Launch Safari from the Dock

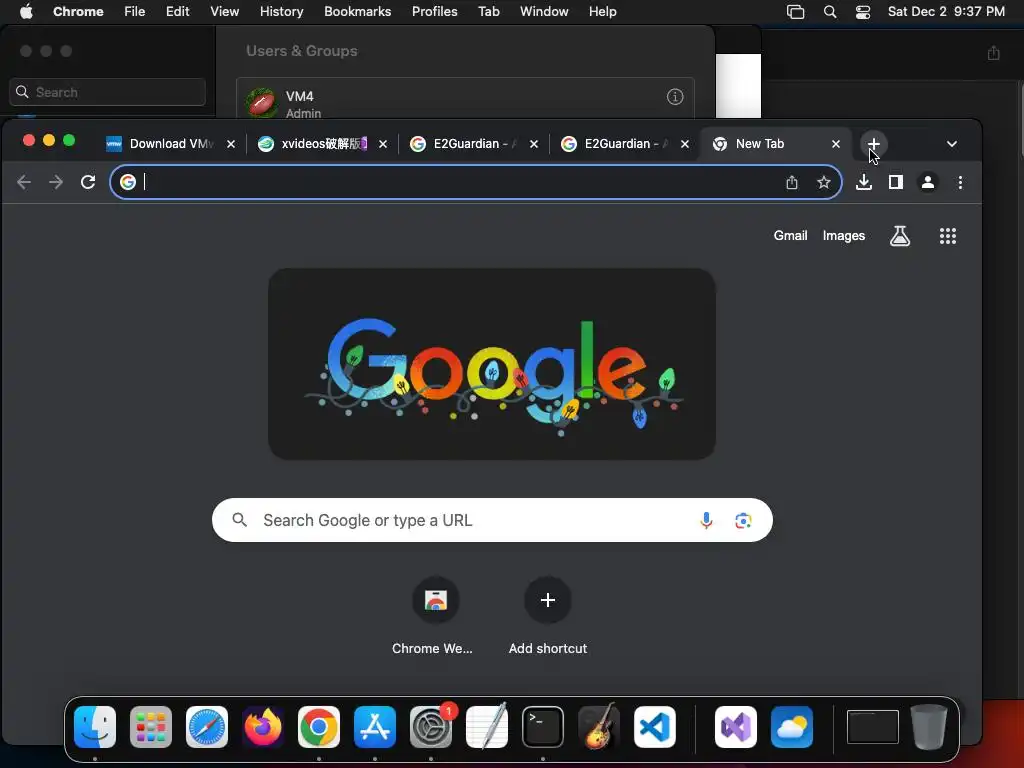pyautogui.click(x=207, y=727)
